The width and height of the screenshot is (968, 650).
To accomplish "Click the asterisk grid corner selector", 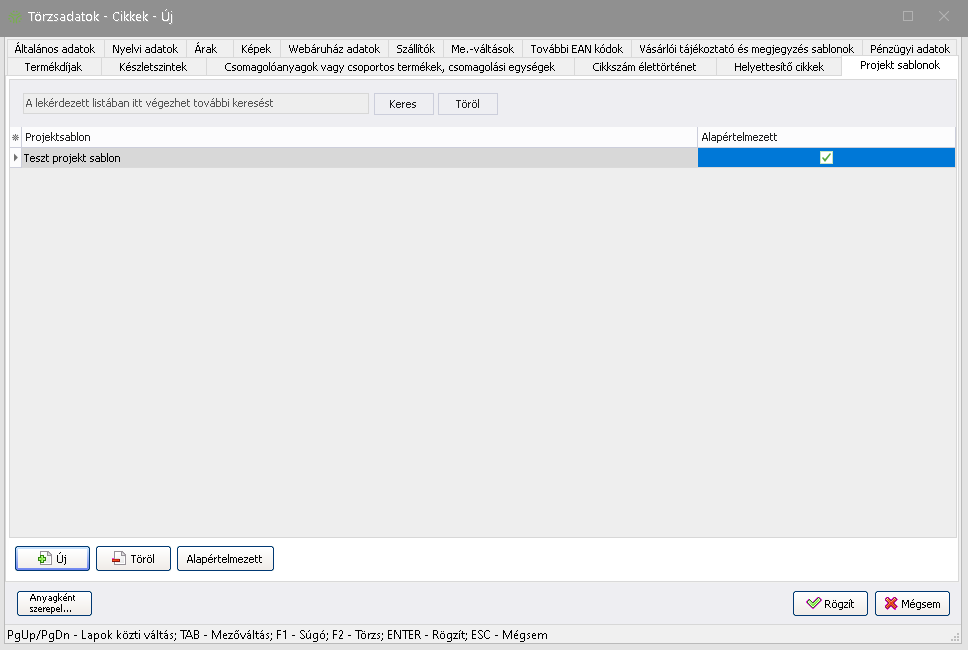I will coord(15,137).
